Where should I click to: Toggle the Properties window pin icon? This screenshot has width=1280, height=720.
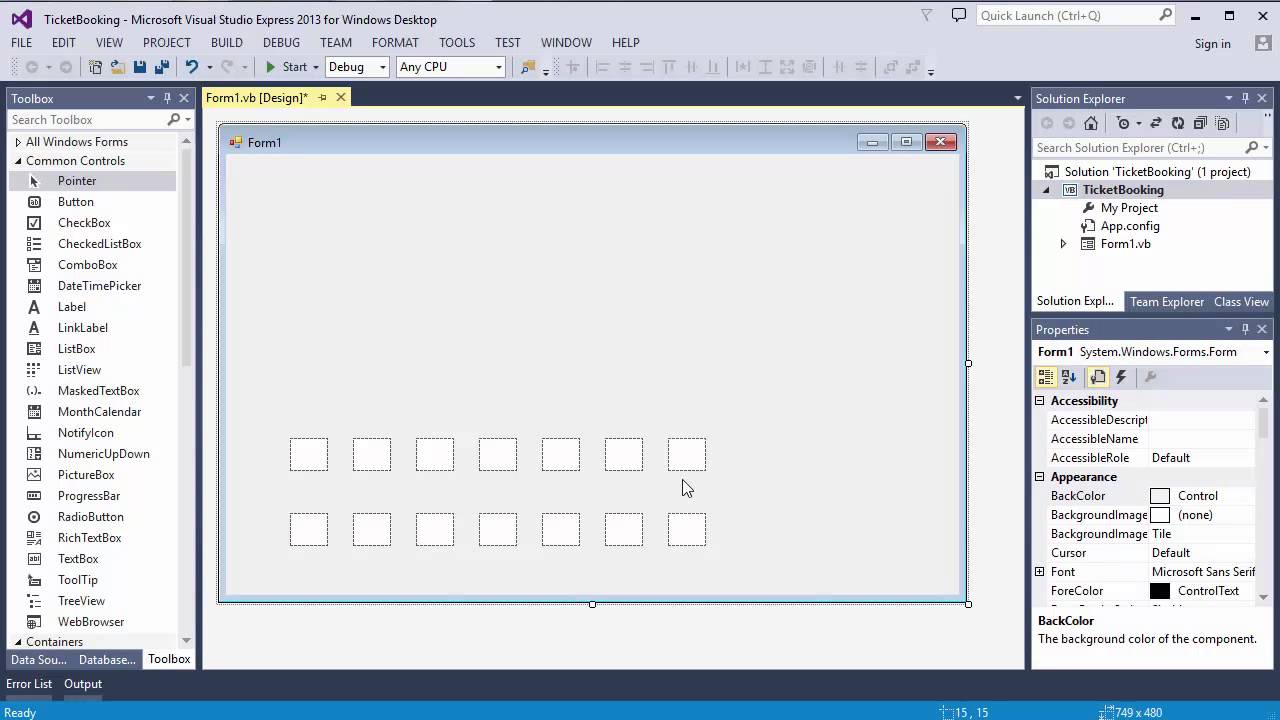1245,329
